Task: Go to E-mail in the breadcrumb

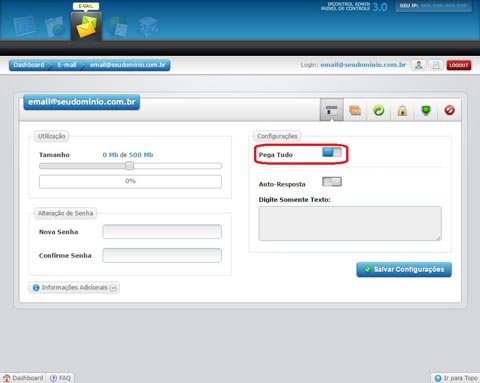Action: pos(67,65)
